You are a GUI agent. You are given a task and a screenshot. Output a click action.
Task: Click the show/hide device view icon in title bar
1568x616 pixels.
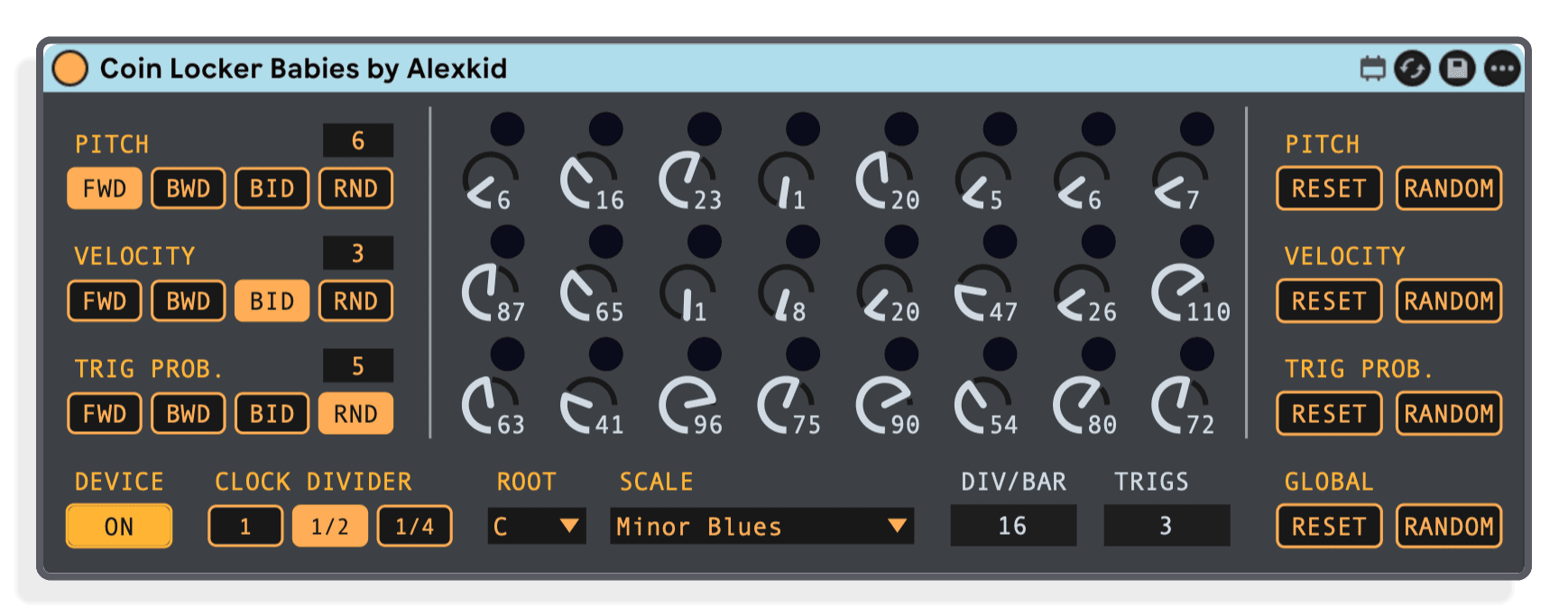[1372, 69]
